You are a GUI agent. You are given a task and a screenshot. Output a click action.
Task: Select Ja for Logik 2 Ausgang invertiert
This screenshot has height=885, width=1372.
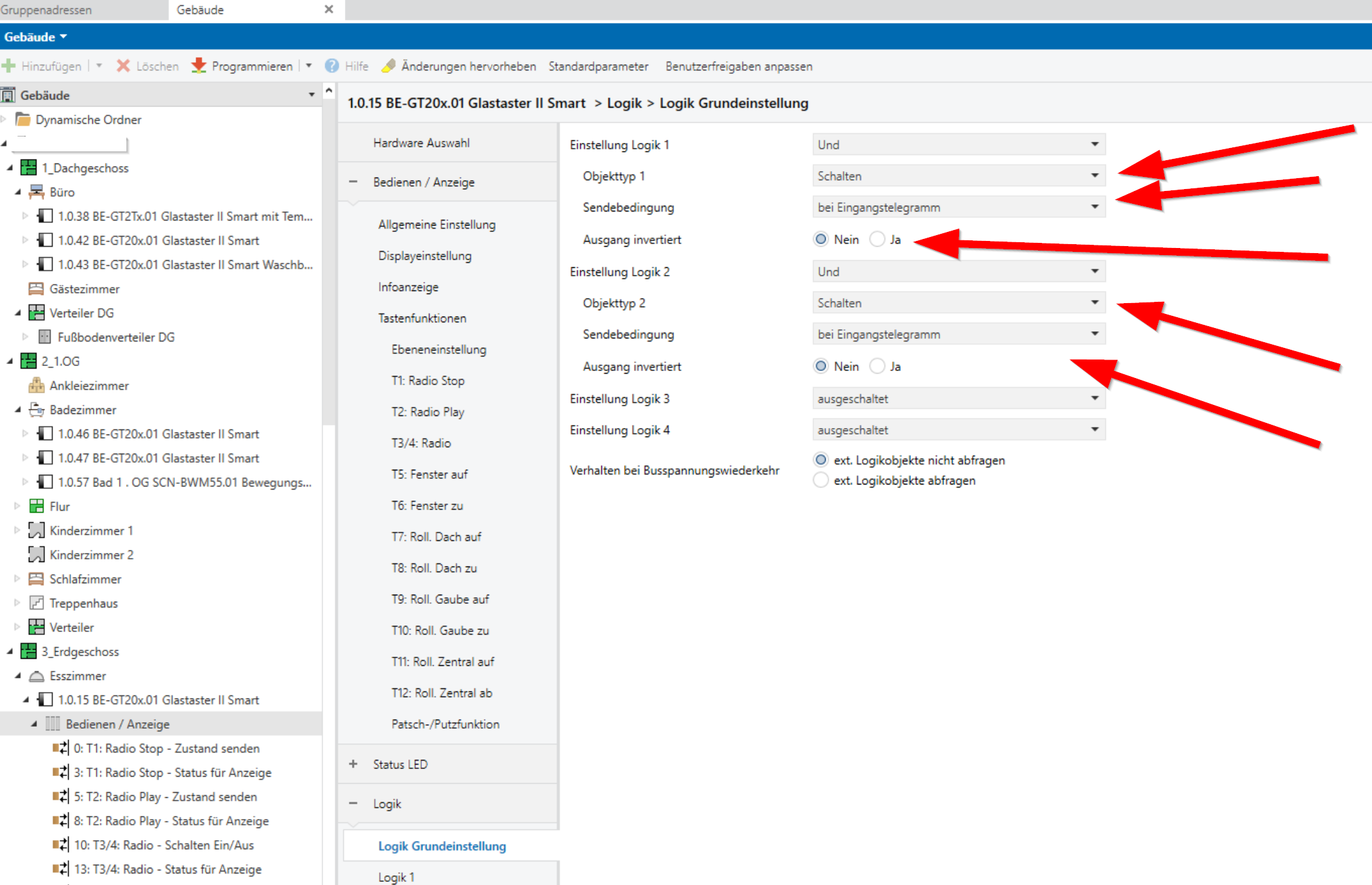pos(877,367)
